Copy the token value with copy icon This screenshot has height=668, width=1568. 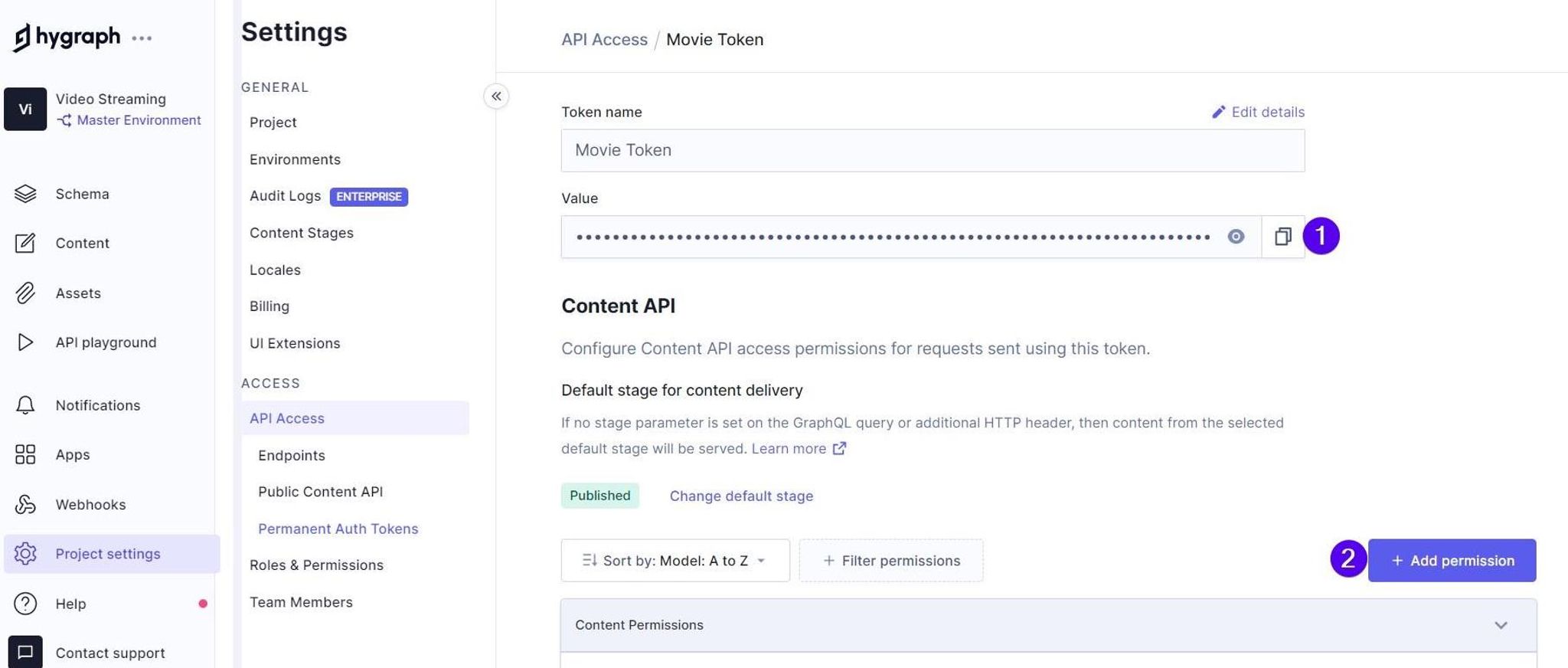point(1283,237)
